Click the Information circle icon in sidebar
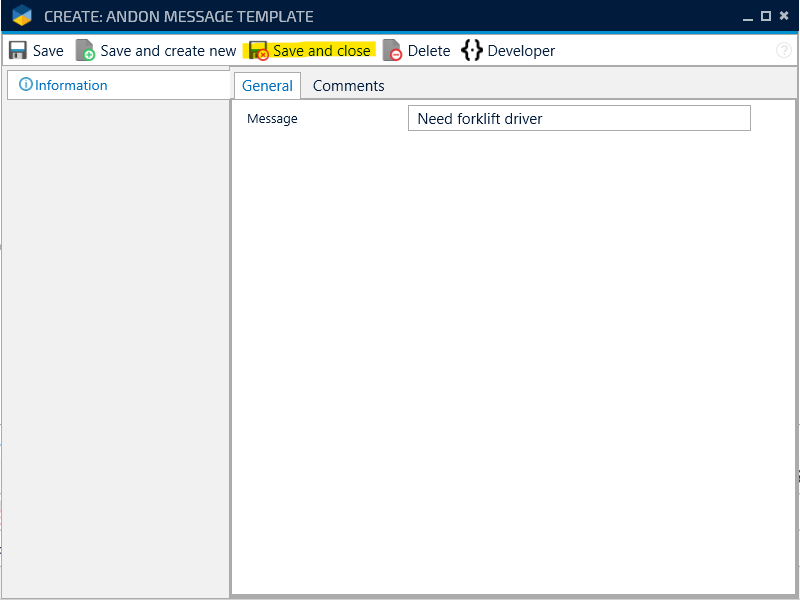Screen dimensions: 800x600 coord(26,85)
